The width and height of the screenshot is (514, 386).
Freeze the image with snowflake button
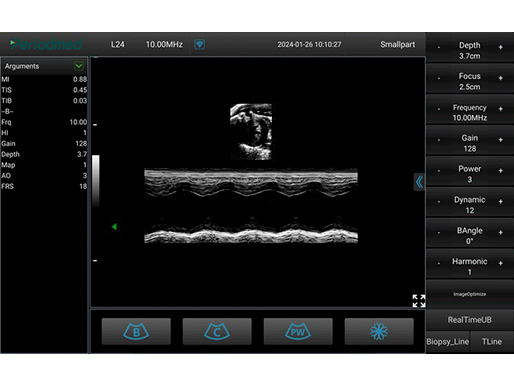[x=379, y=331]
